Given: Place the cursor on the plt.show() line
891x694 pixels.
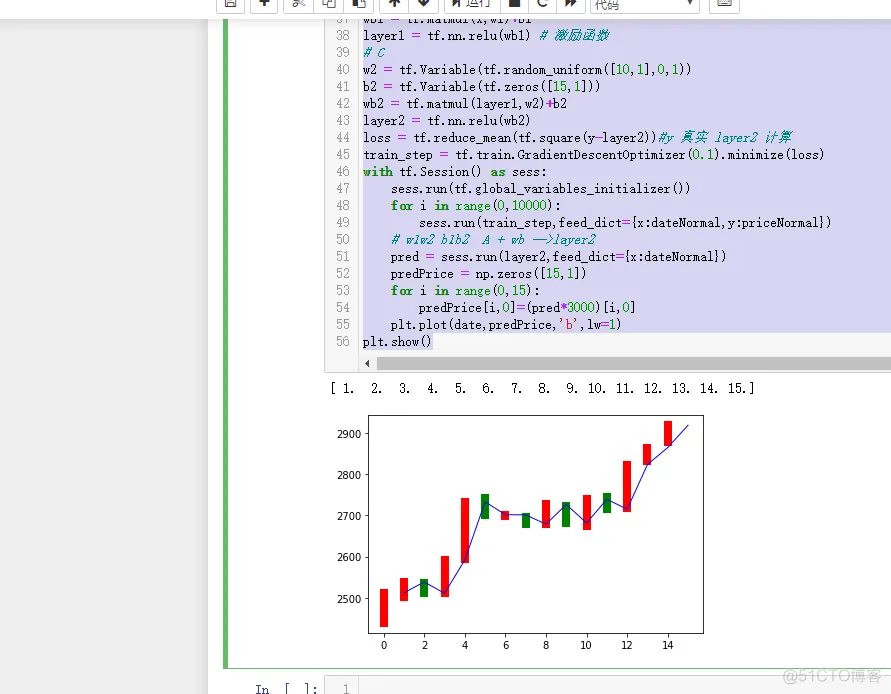Looking at the screenshot, I should pos(397,342).
